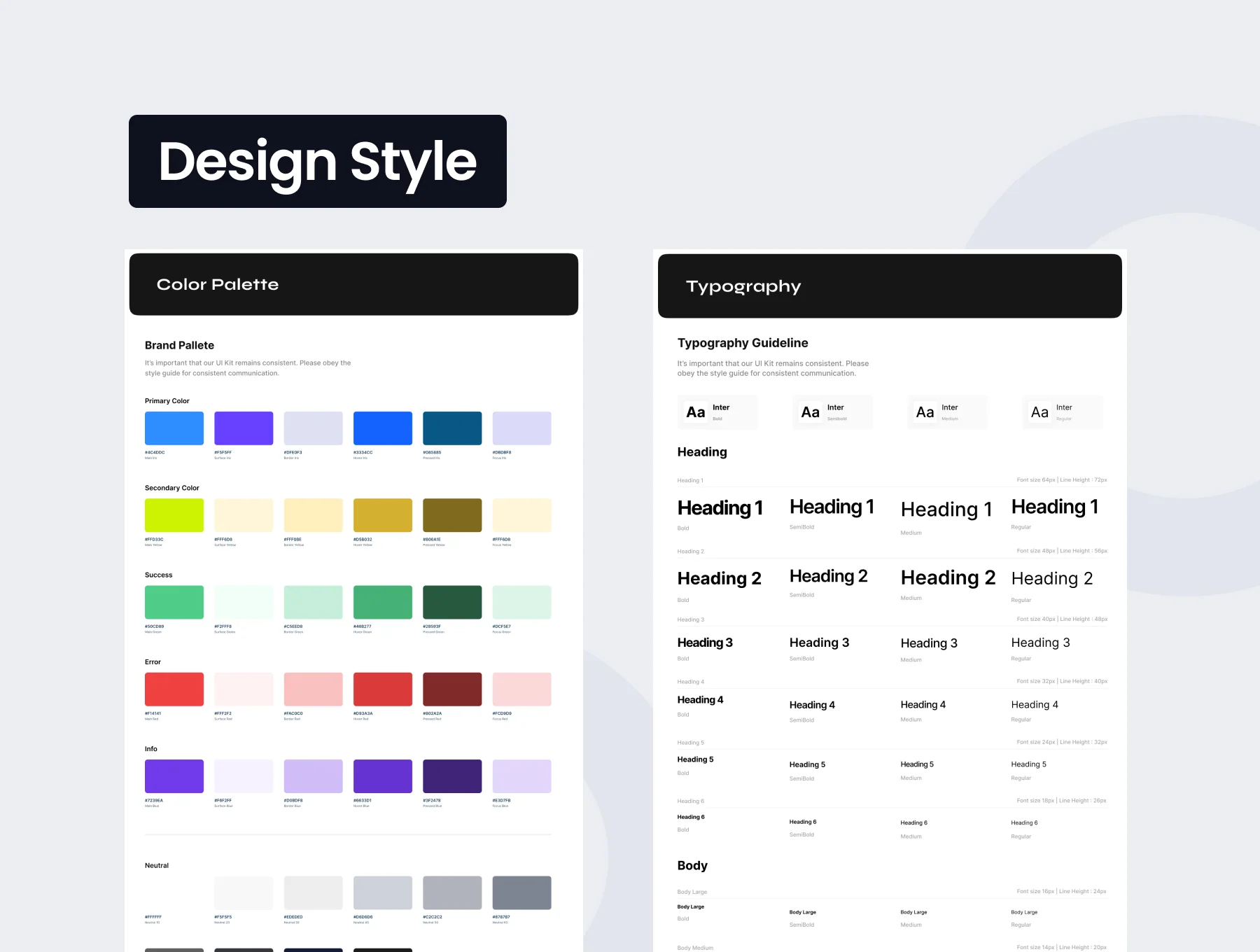1260x952 pixels.
Task: Click the Brand Pallete heading
Action: click(179, 345)
